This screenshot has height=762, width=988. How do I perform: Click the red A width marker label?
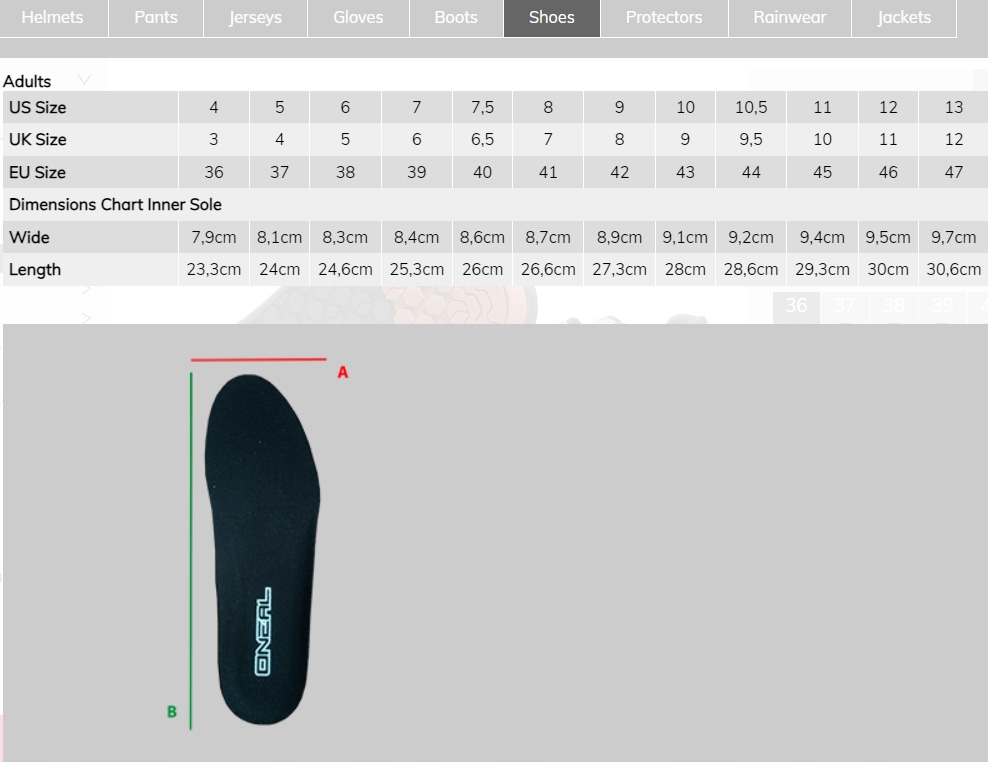click(343, 372)
